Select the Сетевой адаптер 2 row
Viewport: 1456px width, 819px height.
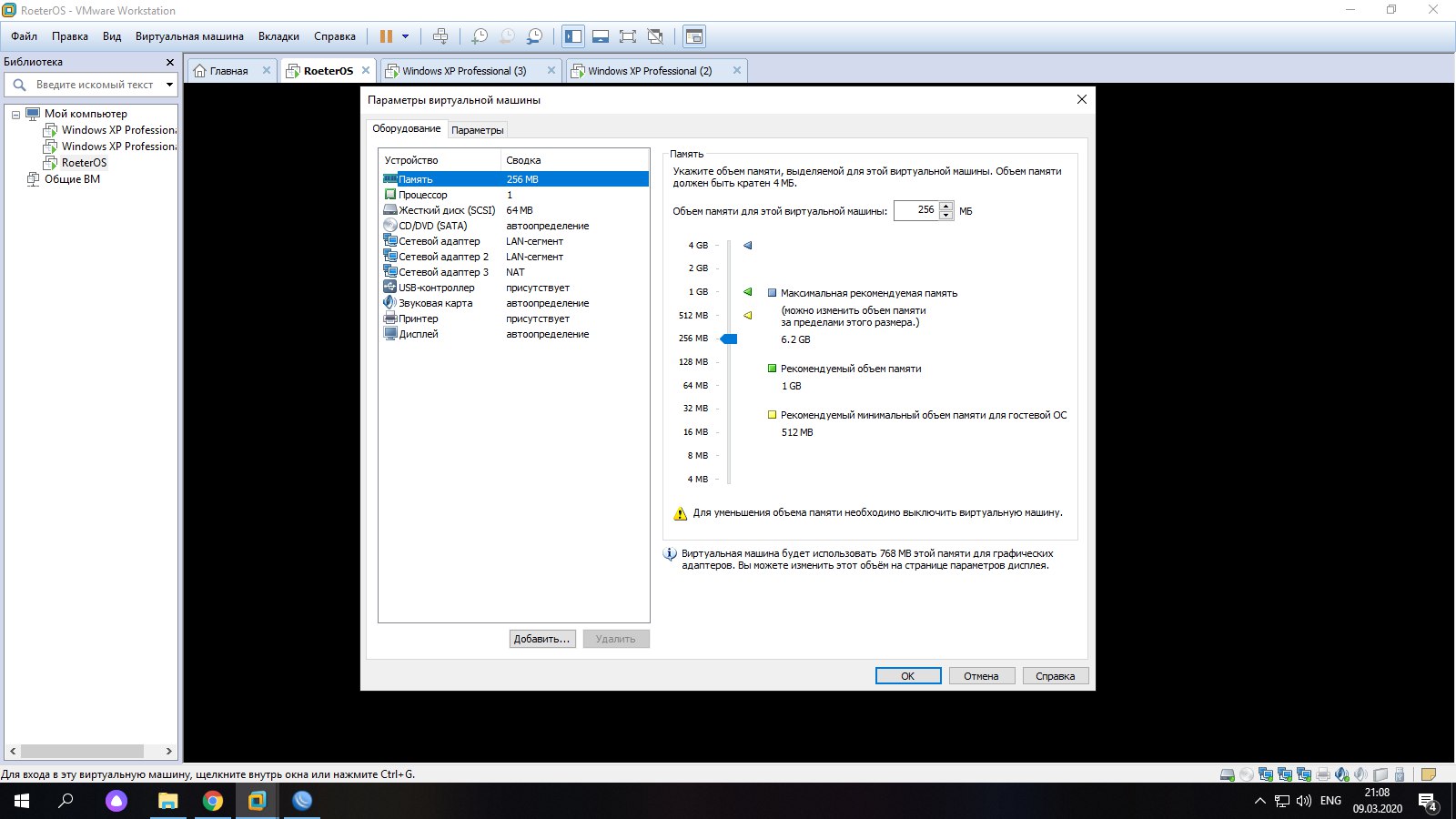pos(514,257)
